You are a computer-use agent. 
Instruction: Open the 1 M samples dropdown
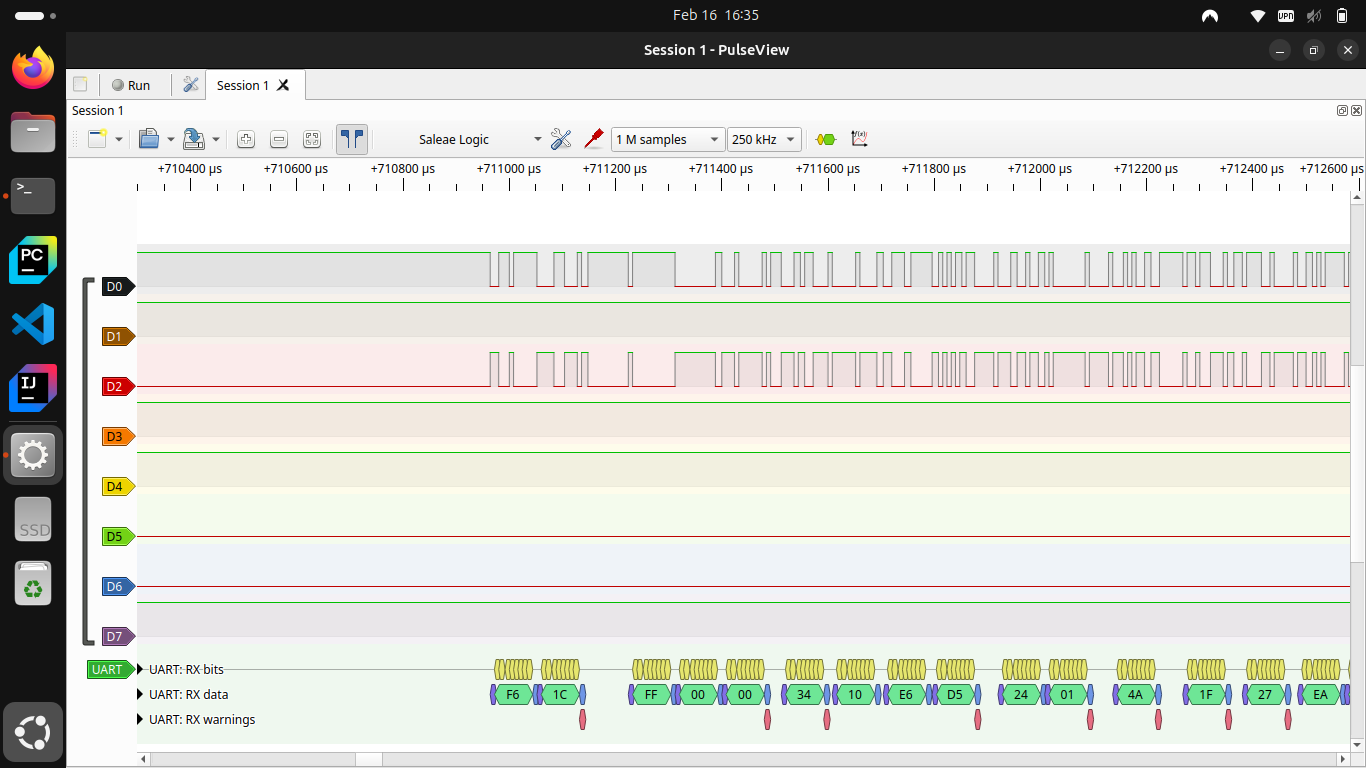(668, 139)
